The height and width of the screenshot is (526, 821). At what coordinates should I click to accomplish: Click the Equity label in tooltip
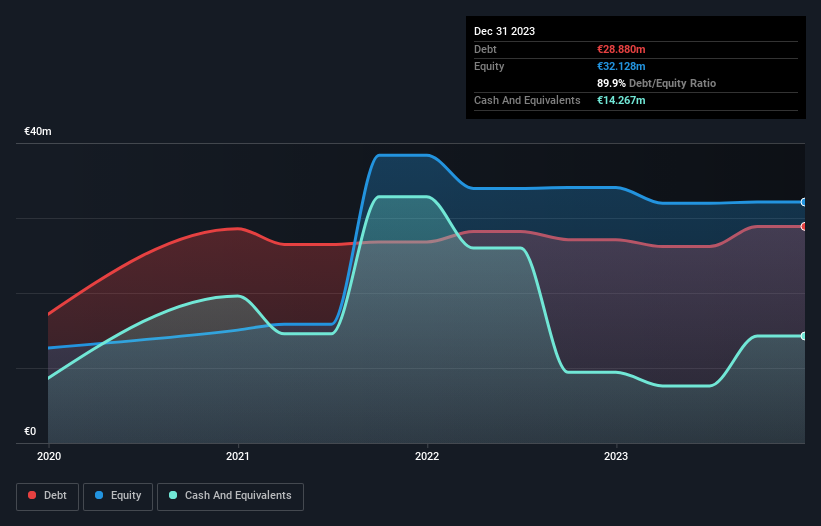(x=489, y=66)
